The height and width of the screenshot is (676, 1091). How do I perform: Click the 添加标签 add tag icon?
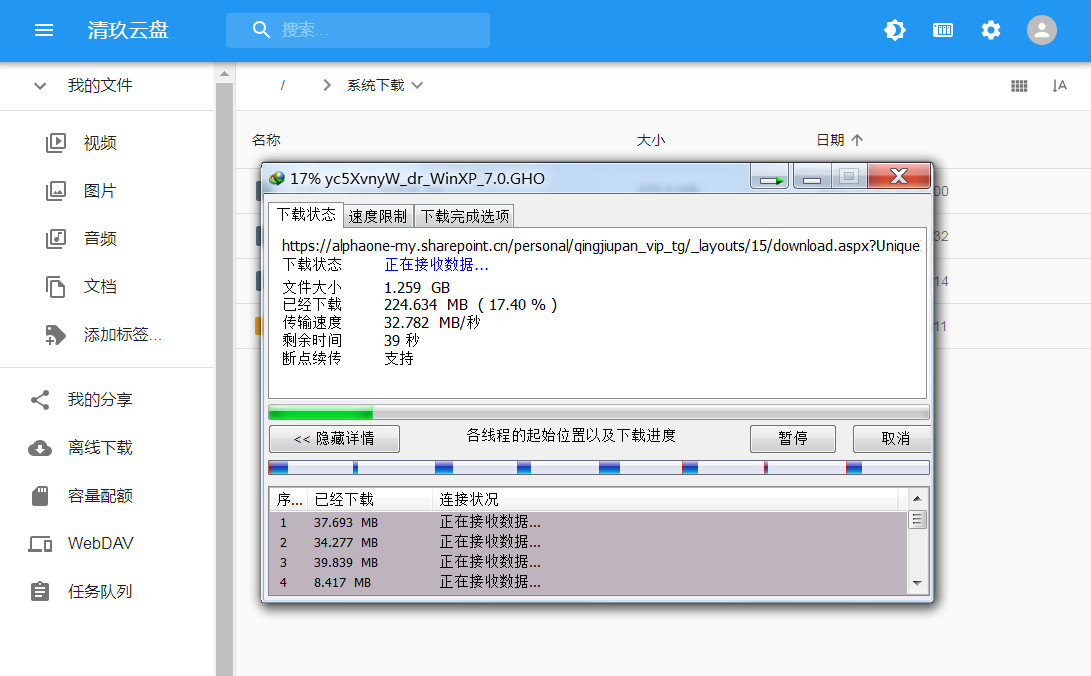tap(55, 335)
